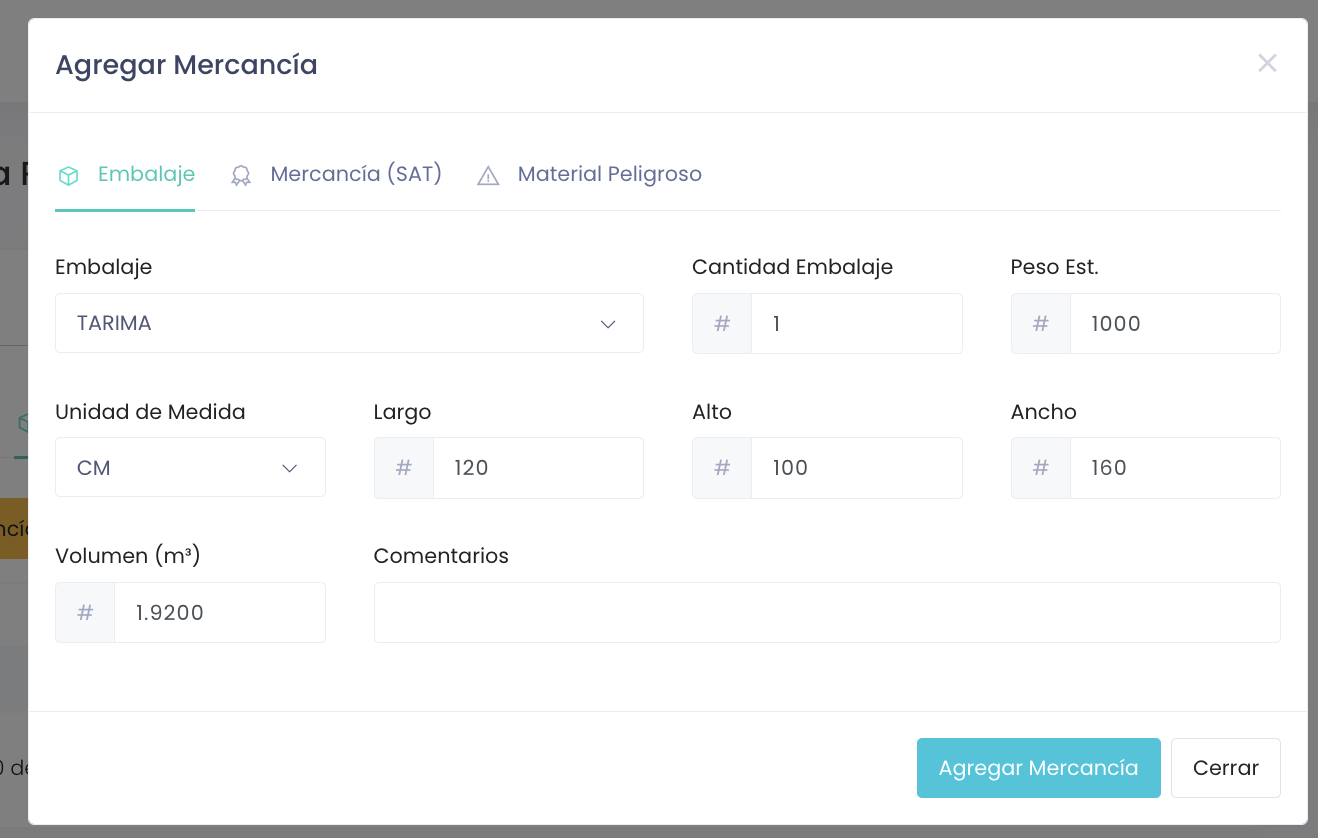The height and width of the screenshot is (838, 1318).
Task: Click the warning triangle icon for Material Peligroso
Action: coord(487,175)
